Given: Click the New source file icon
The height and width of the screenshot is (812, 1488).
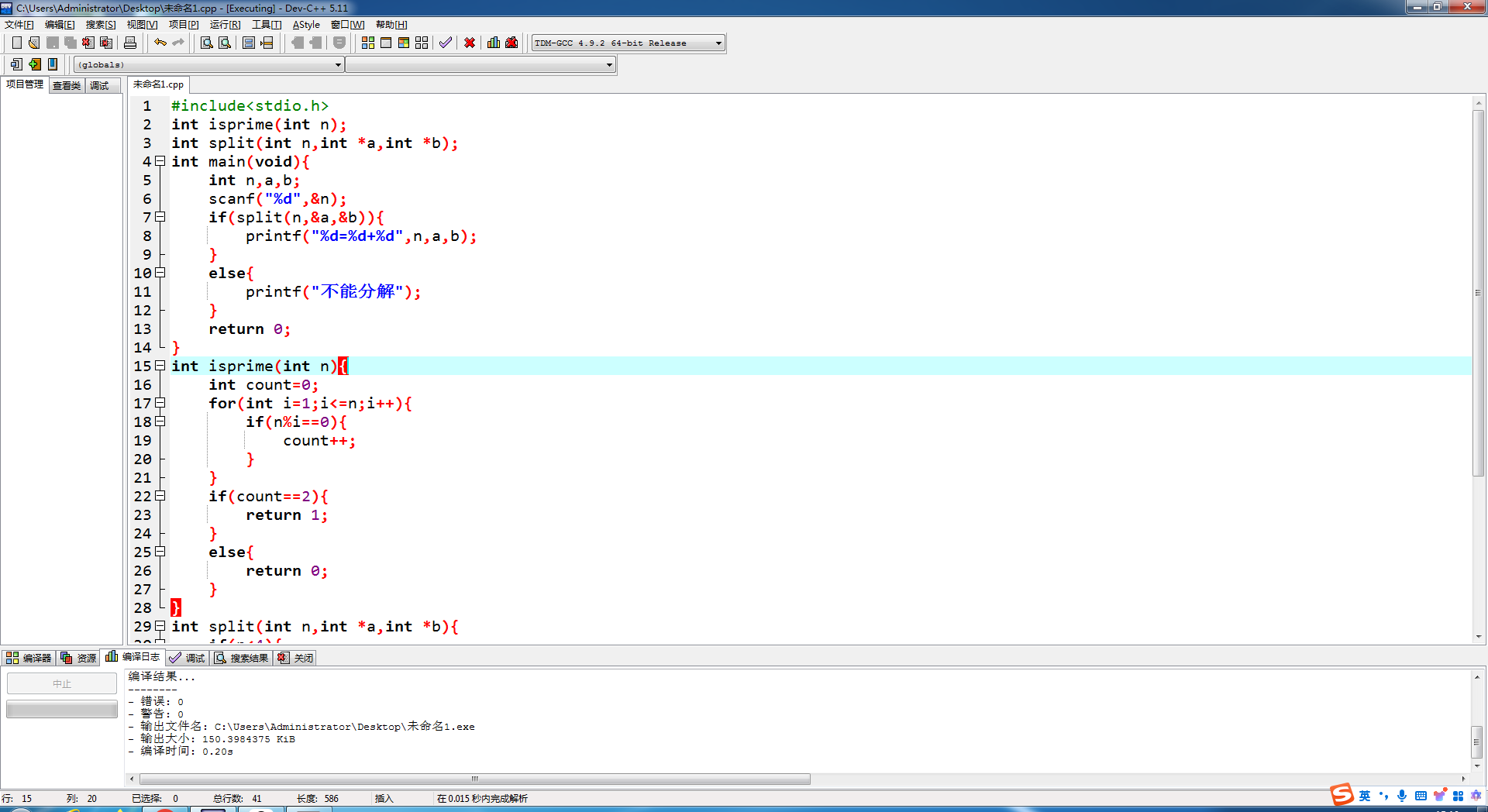Looking at the screenshot, I should coord(16,43).
